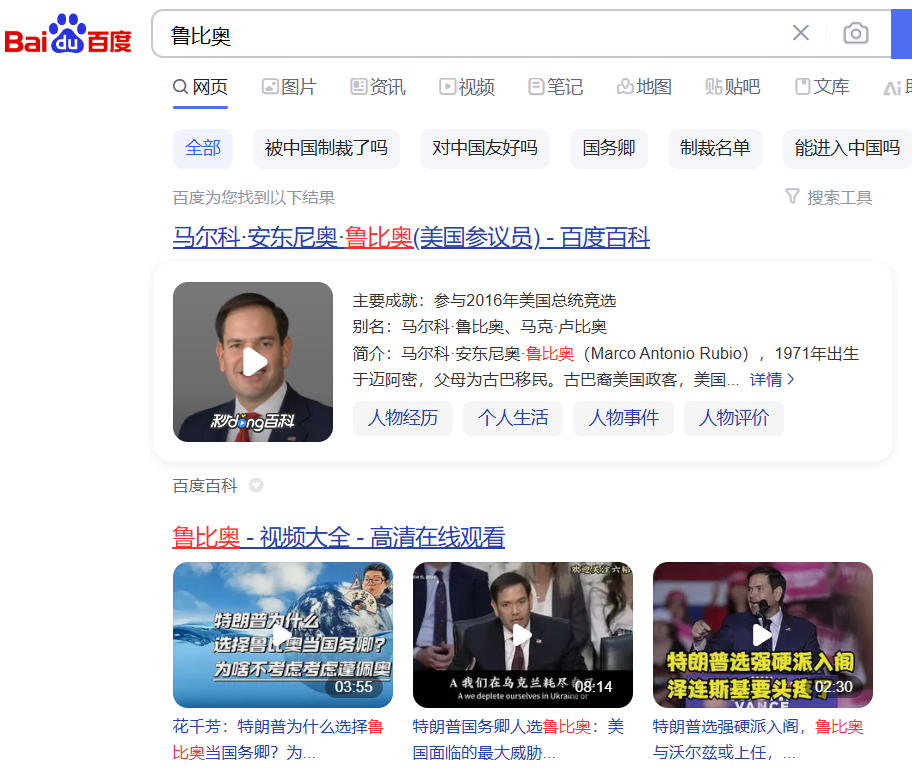The width and height of the screenshot is (912, 768).
Task: Click the 百度为您找到以下结果 text
Action: [254, 198]
